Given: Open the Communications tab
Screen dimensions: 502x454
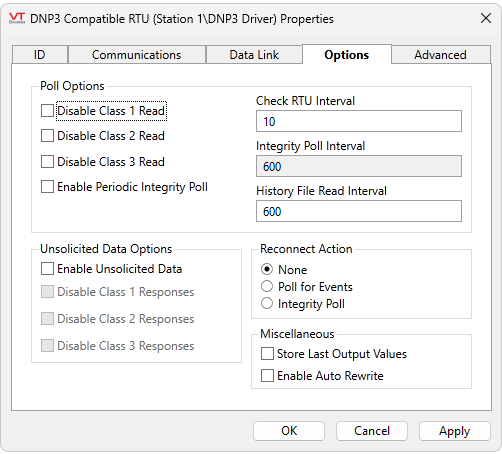Looking at the screenshot, I should (137, 55).
